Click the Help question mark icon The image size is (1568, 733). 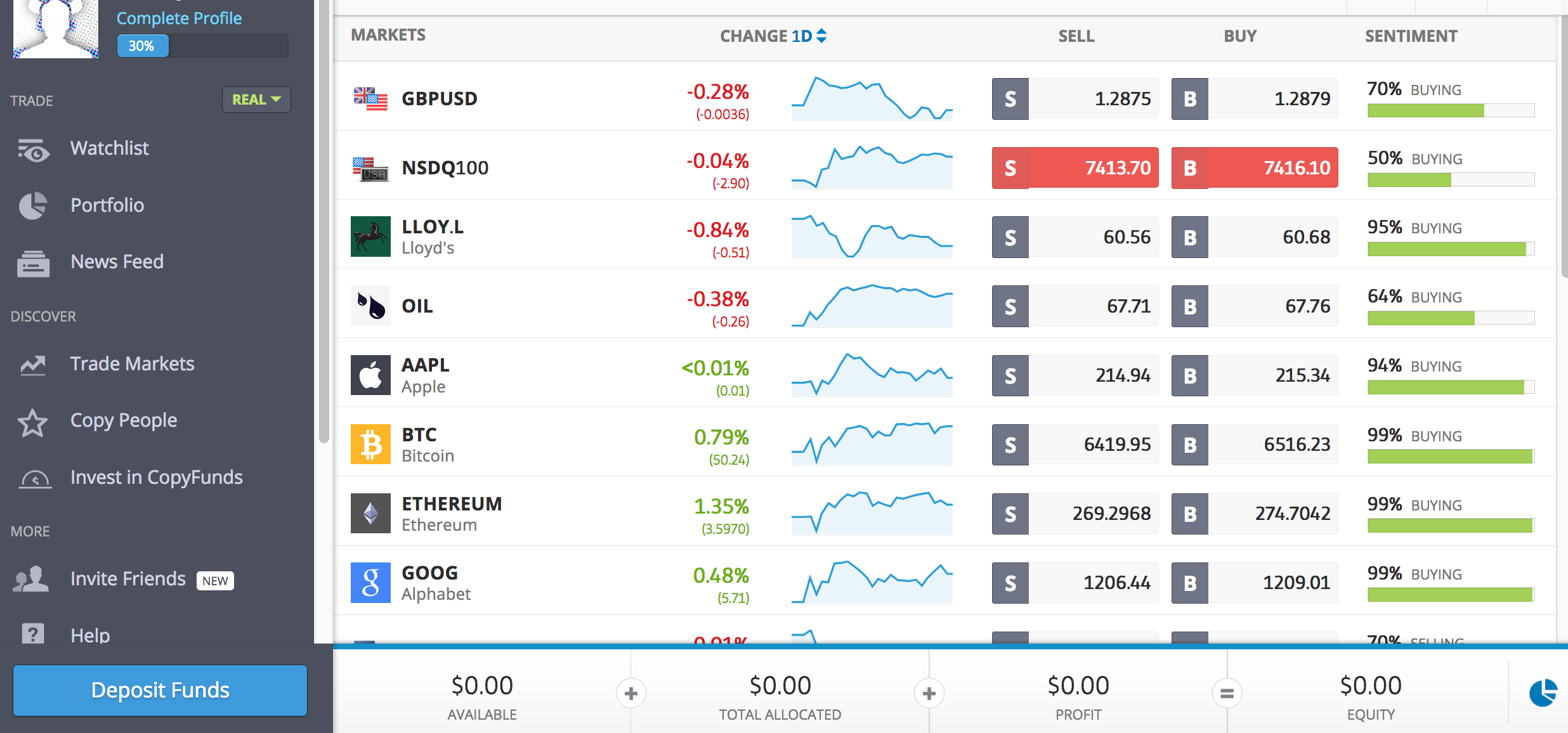pos(33,632)
